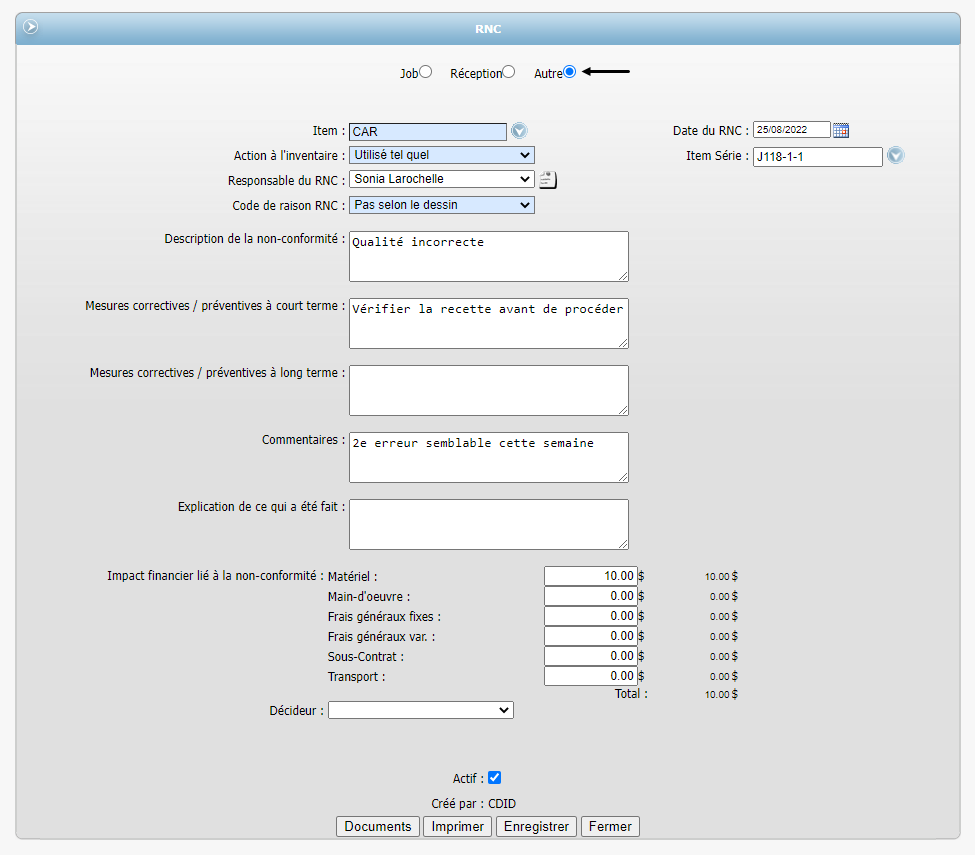Screen dimensions: 975x855
Task: Click the Imprimer button
Action: pos(457,827)
